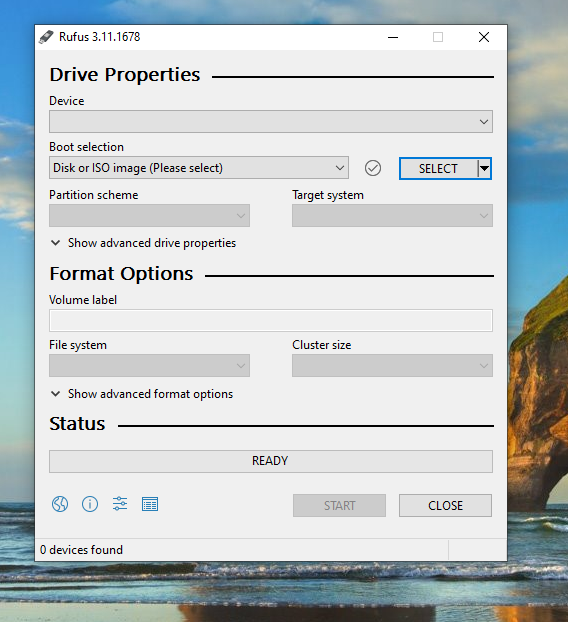This screenshot has height=622, width=568.
Task: Click the Volume label caption
Action: pyautogui.click(x=83, y=300)
